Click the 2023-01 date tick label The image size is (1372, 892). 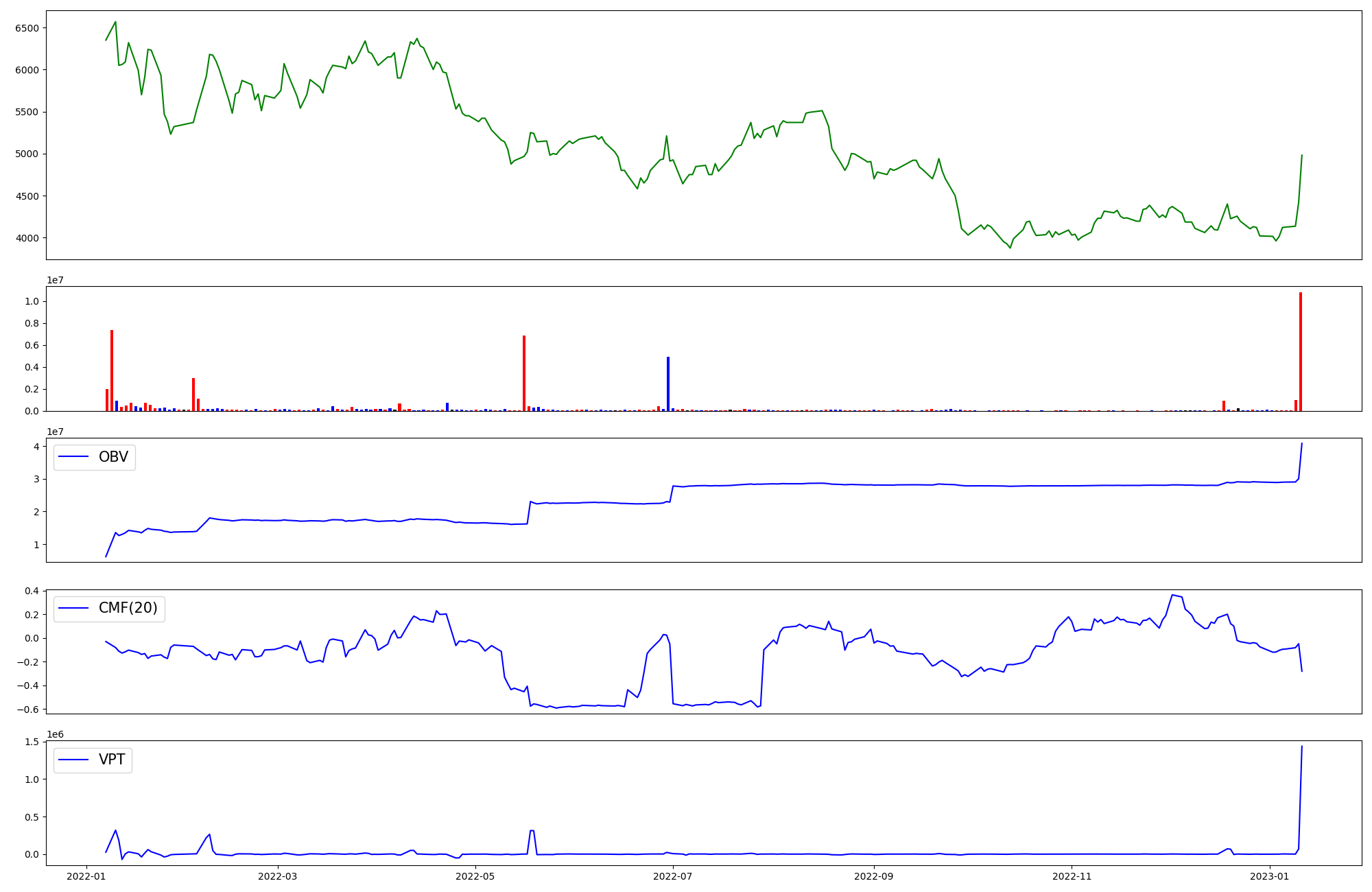(1270, 876)
